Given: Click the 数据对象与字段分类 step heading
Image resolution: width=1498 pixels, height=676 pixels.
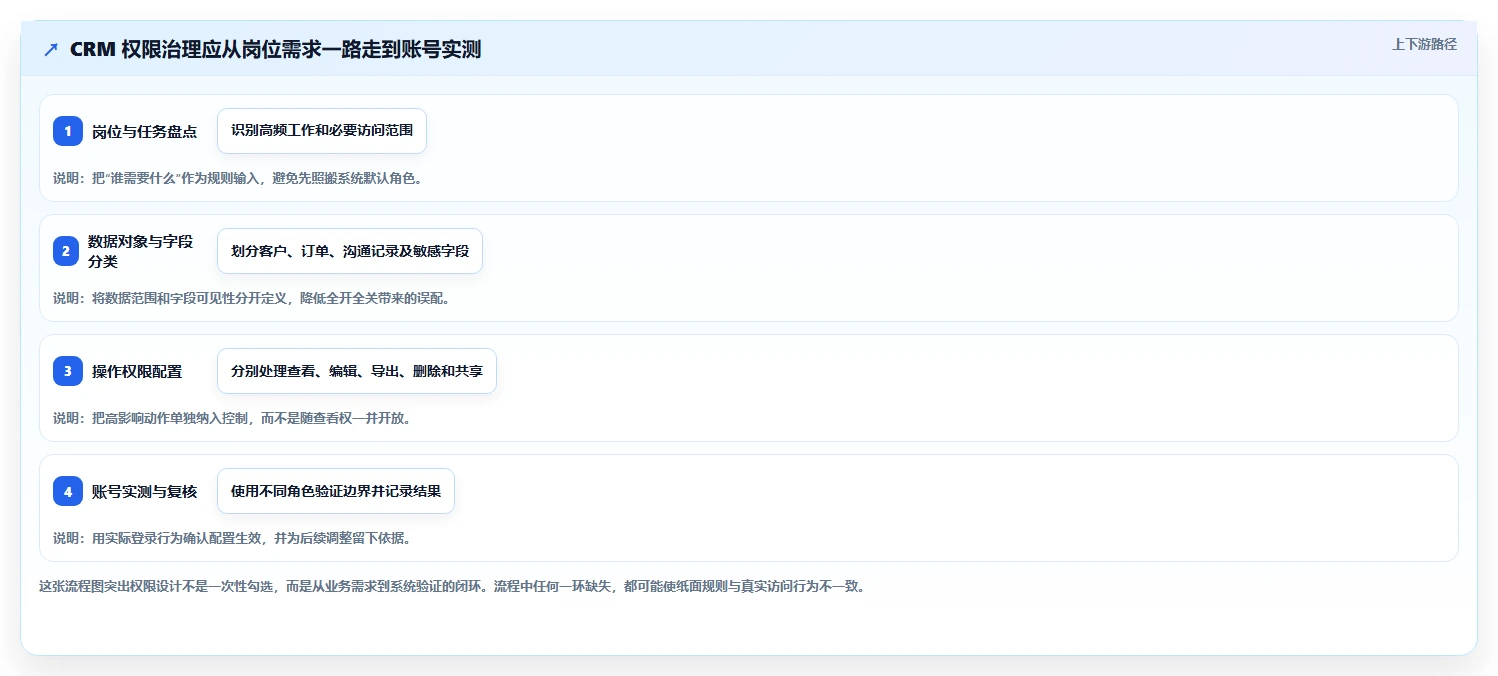Looking at the screenshot, I should [x=141, y=251].
